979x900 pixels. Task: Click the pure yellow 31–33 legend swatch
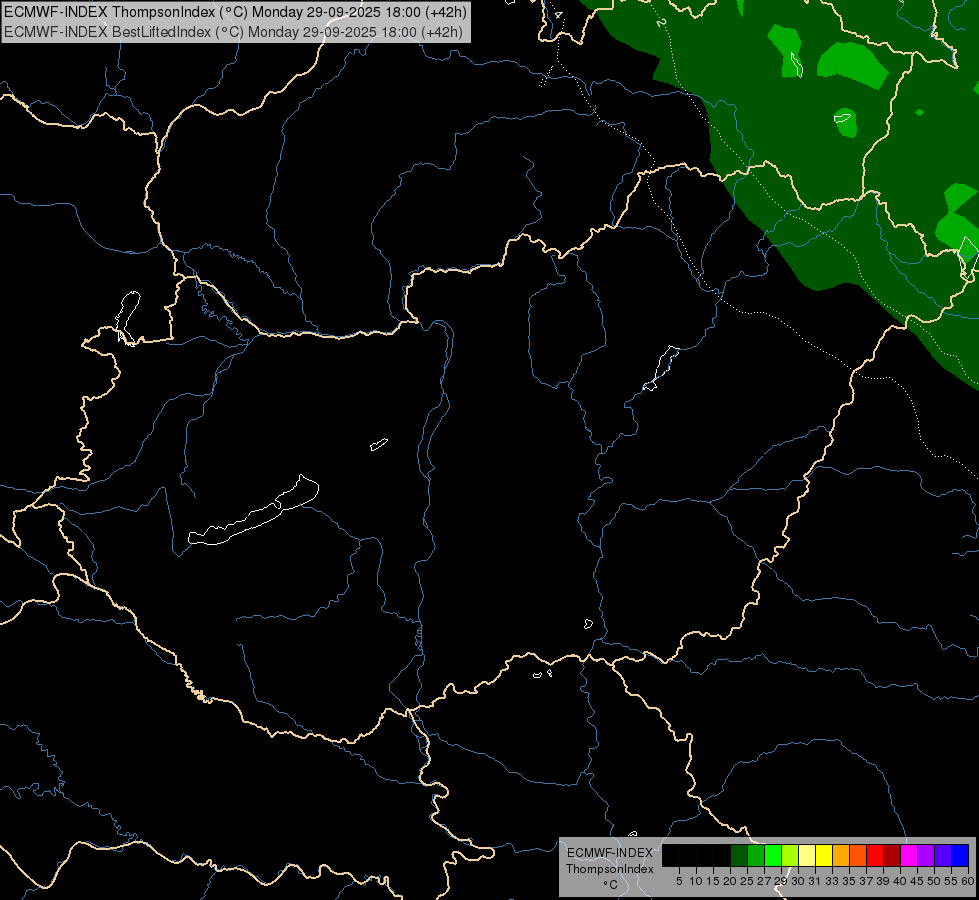pyautogui.click(x=824, y=855)
